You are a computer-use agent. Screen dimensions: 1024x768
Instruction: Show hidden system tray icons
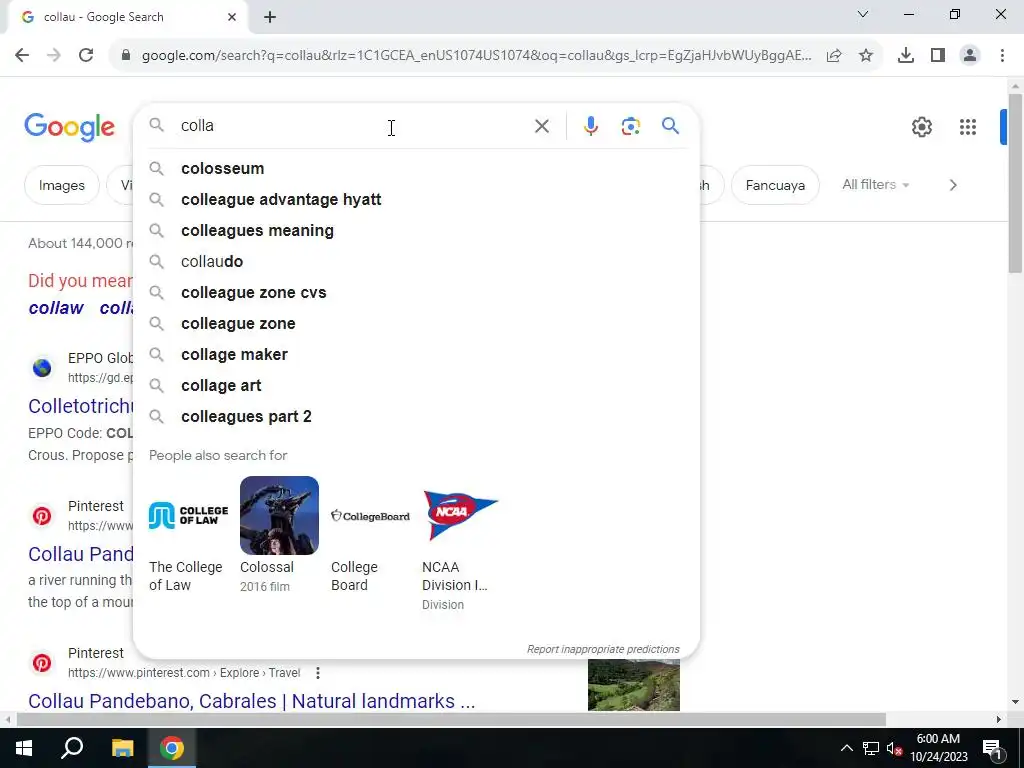pos(846,748)
